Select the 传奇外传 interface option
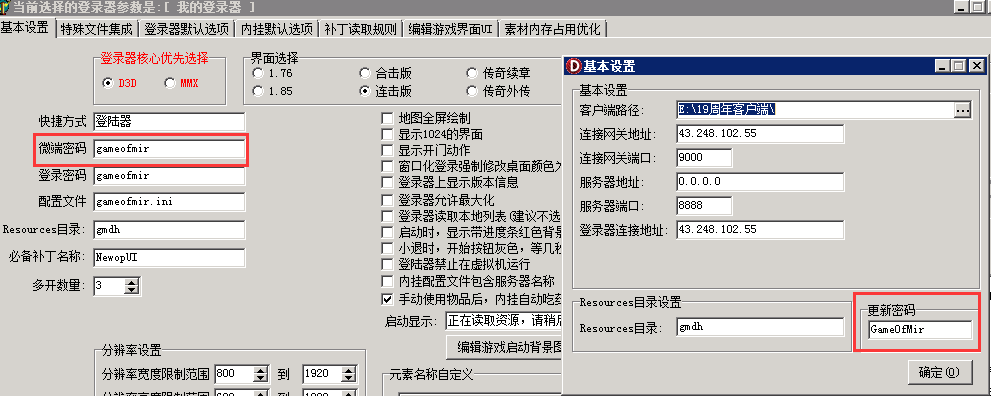This screenshot has width=991, height=396. point(471,91)
